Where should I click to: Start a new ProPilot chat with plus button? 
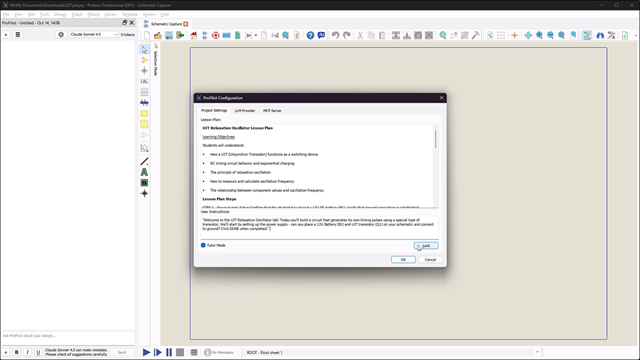(6, 35)
